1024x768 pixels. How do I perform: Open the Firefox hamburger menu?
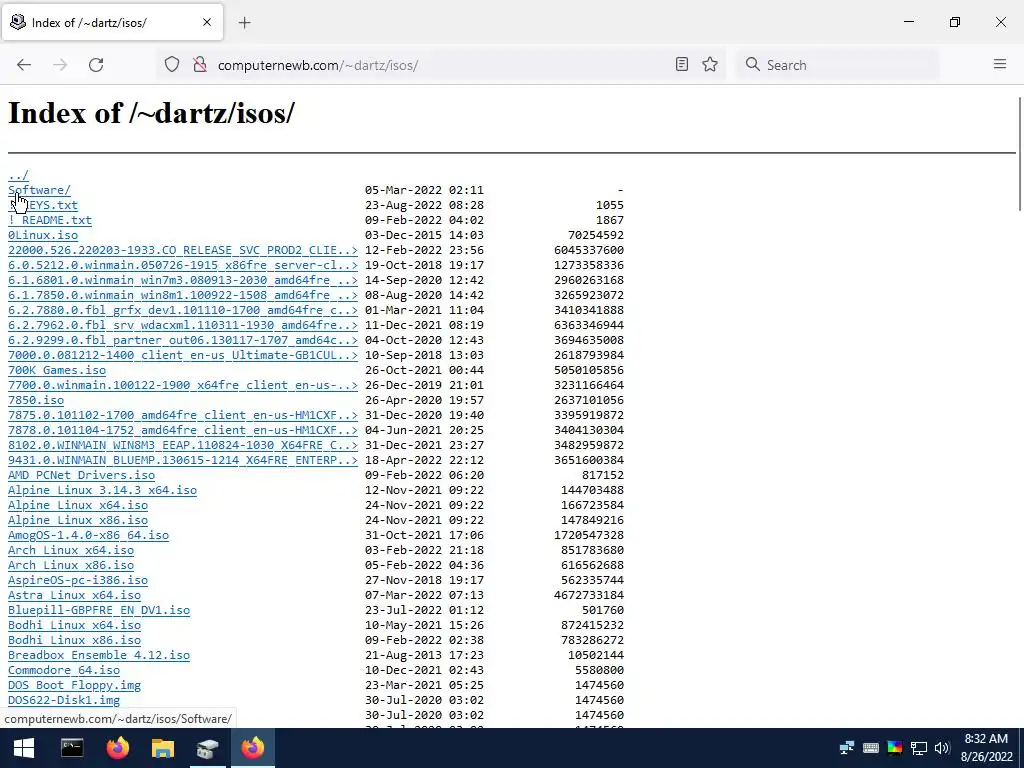(x=1000, y=64)
